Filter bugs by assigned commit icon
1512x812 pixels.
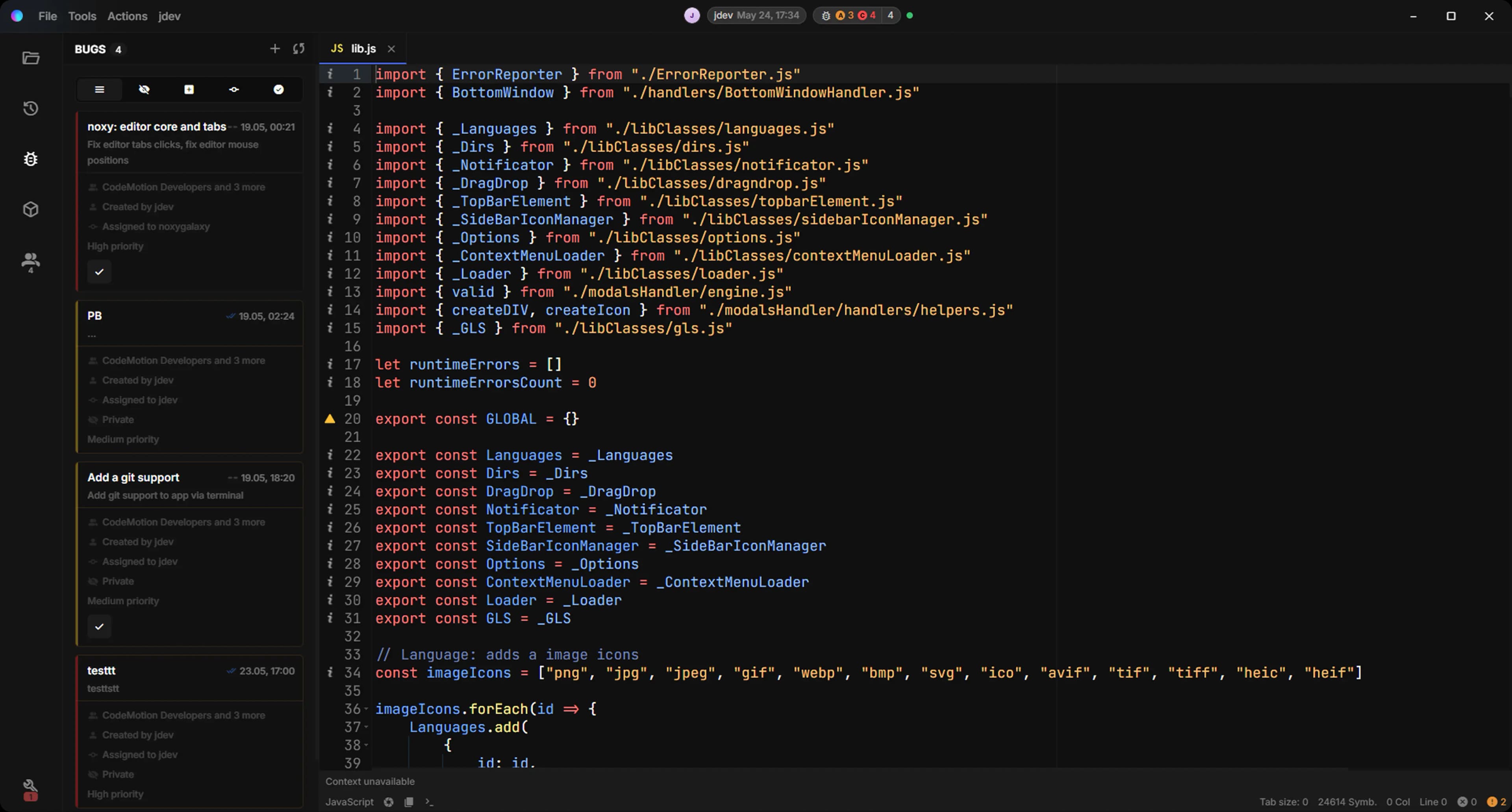coord(233,89)
